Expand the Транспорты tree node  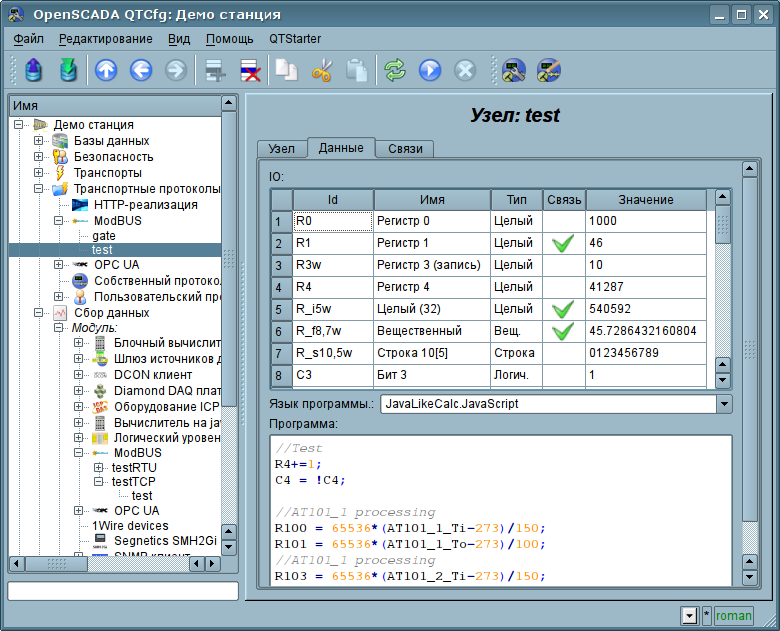(38, 173)
